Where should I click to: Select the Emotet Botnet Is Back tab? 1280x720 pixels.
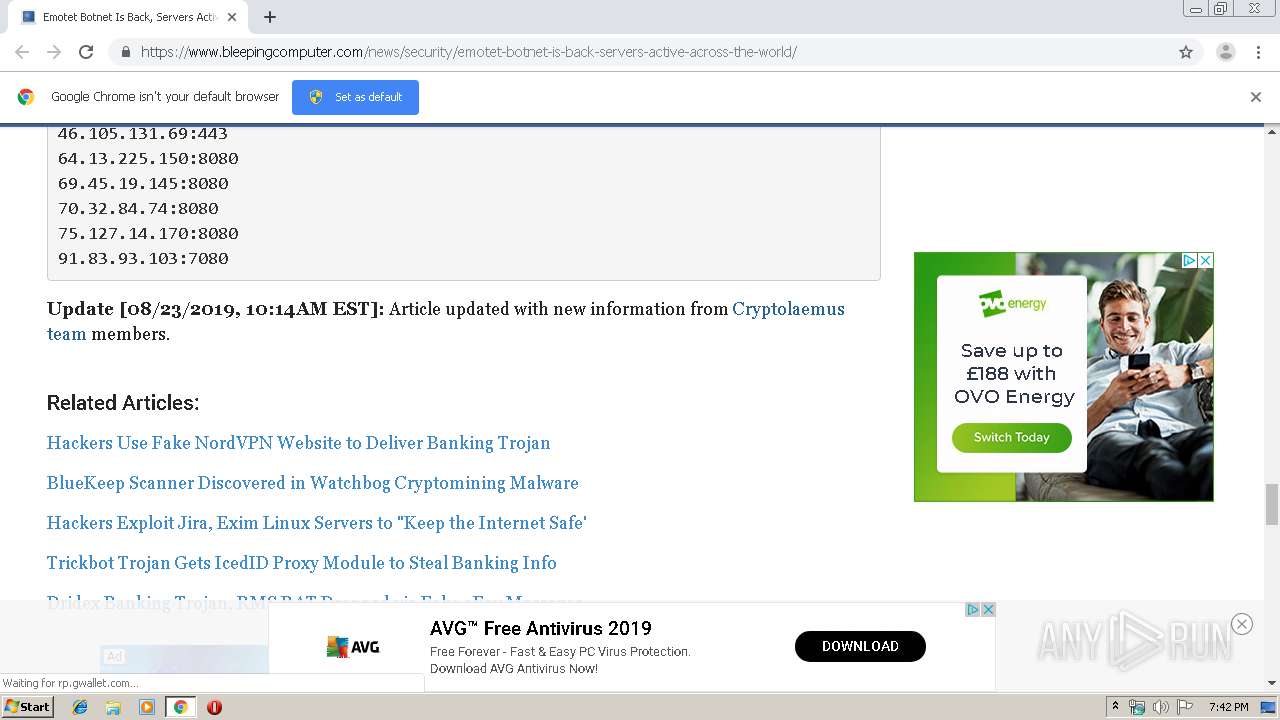[127, 17]
